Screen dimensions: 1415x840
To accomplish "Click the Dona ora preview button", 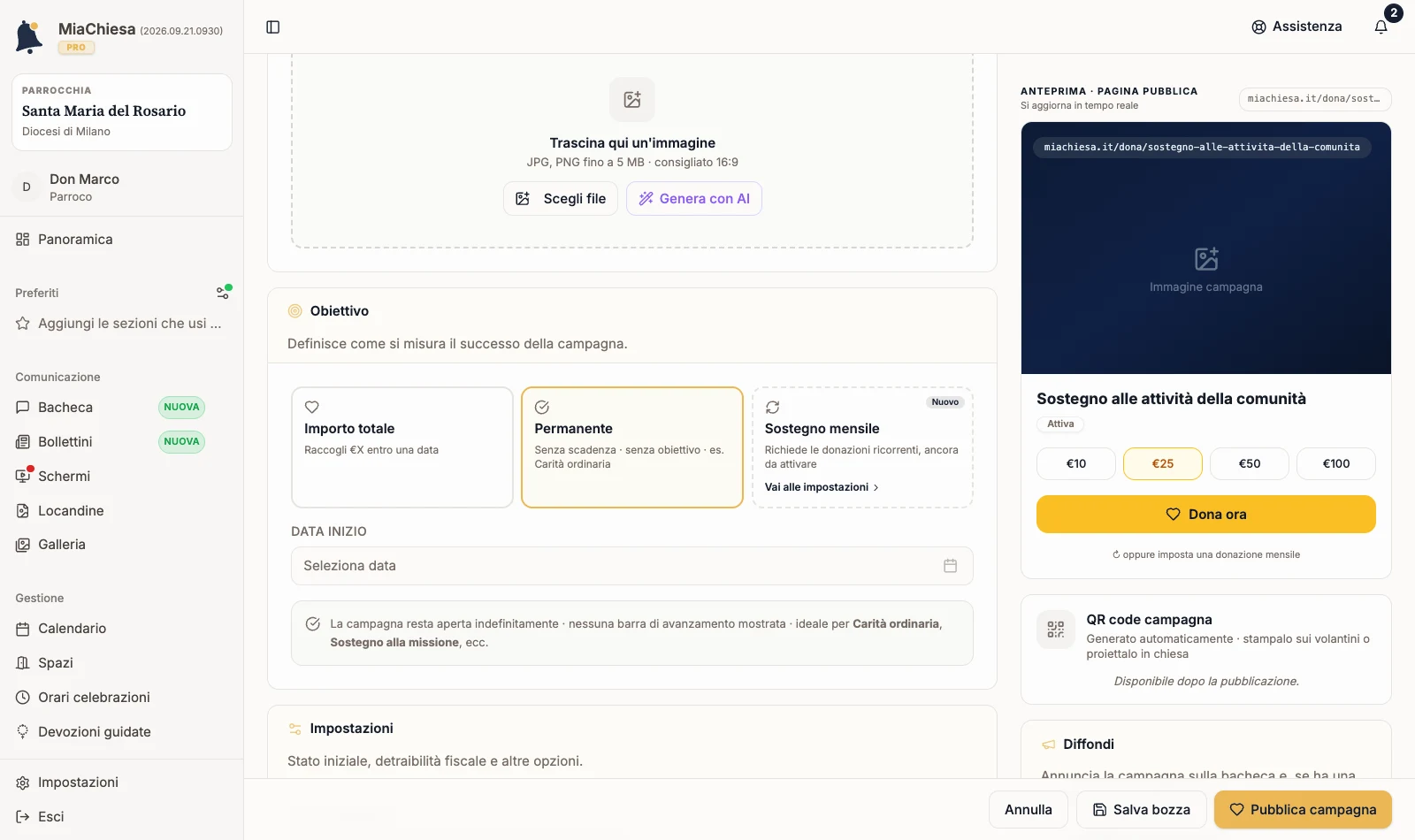I will click(1206, 515).
